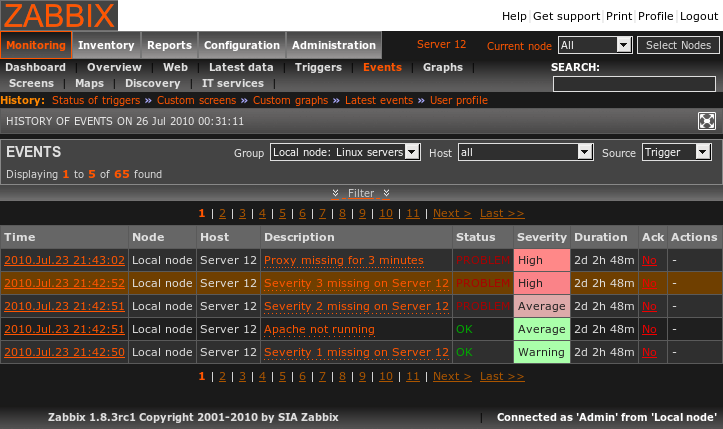Click Ack No for Proxy missing row
This screenshot has height=429, width=723.
click(x=649, y=260)
